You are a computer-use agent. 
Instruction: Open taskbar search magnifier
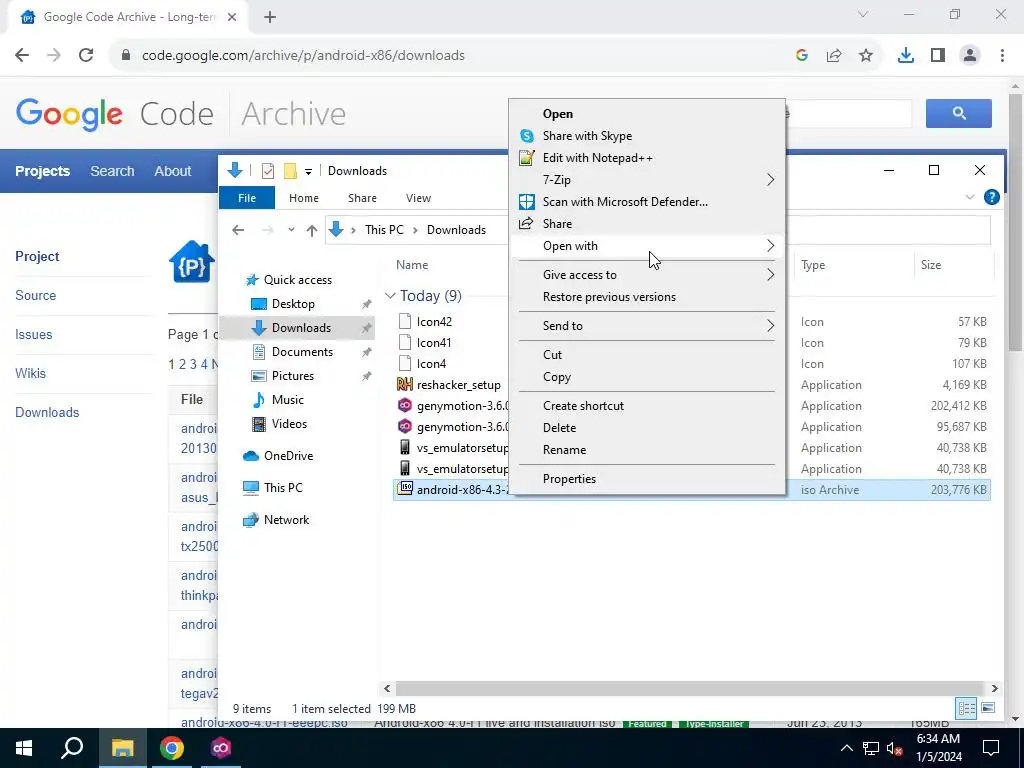point(72,748)
